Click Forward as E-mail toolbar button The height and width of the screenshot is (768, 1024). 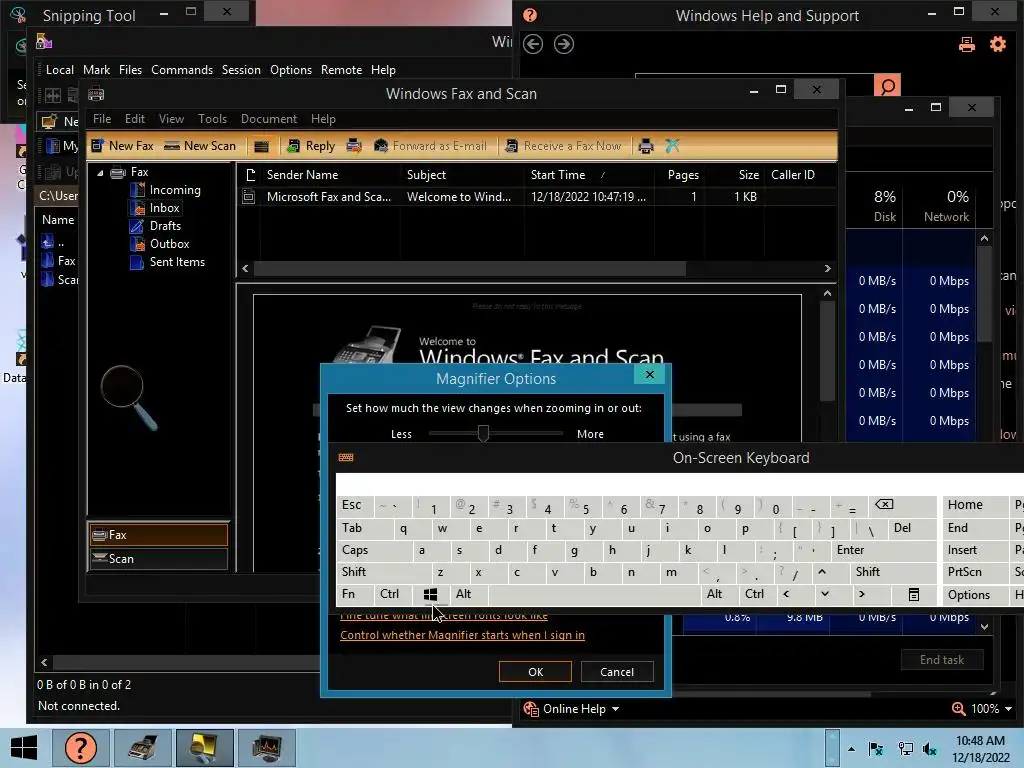430,146
